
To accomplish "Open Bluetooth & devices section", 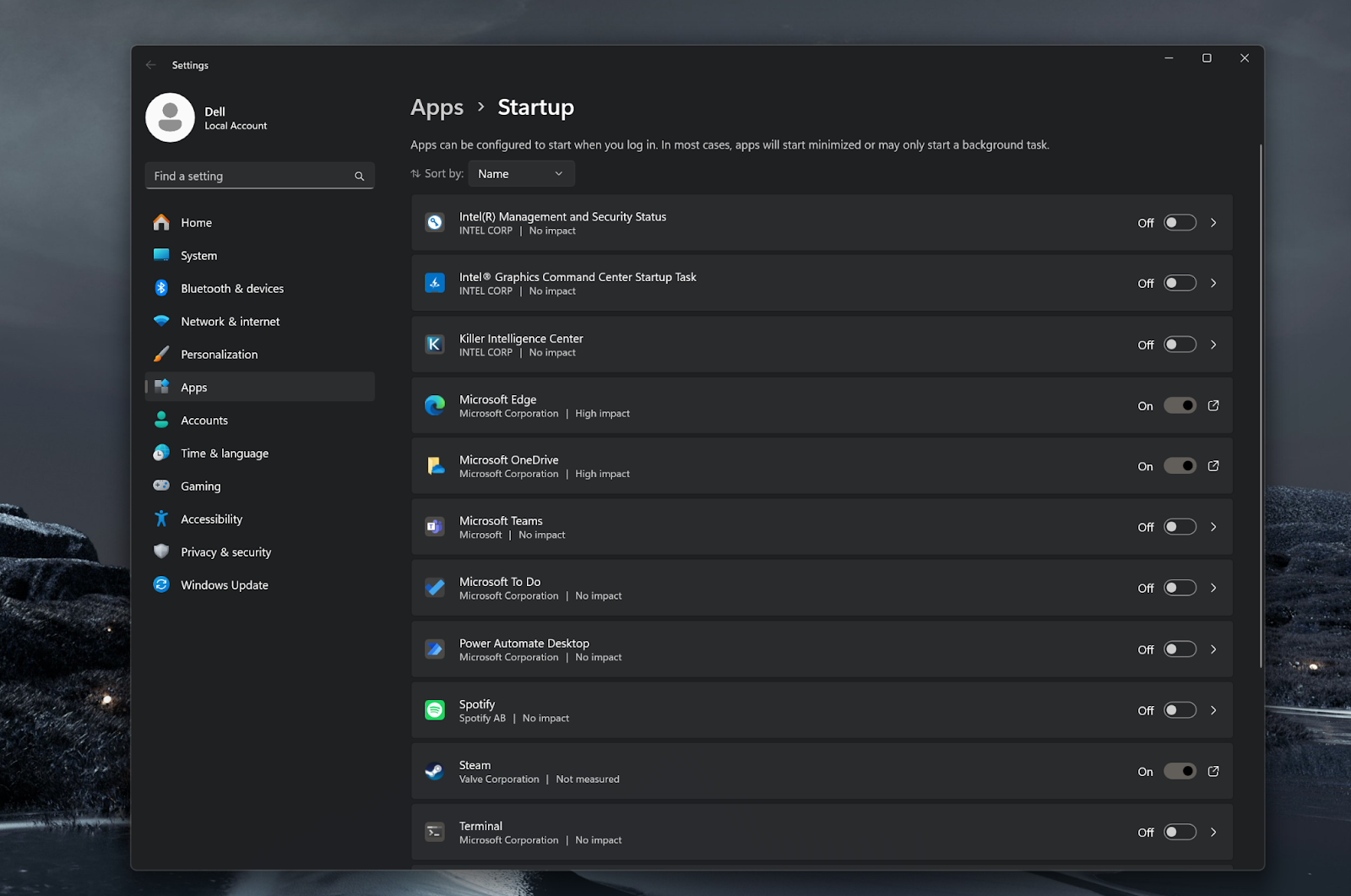I will pyautogui.click(x=259, y=289).
